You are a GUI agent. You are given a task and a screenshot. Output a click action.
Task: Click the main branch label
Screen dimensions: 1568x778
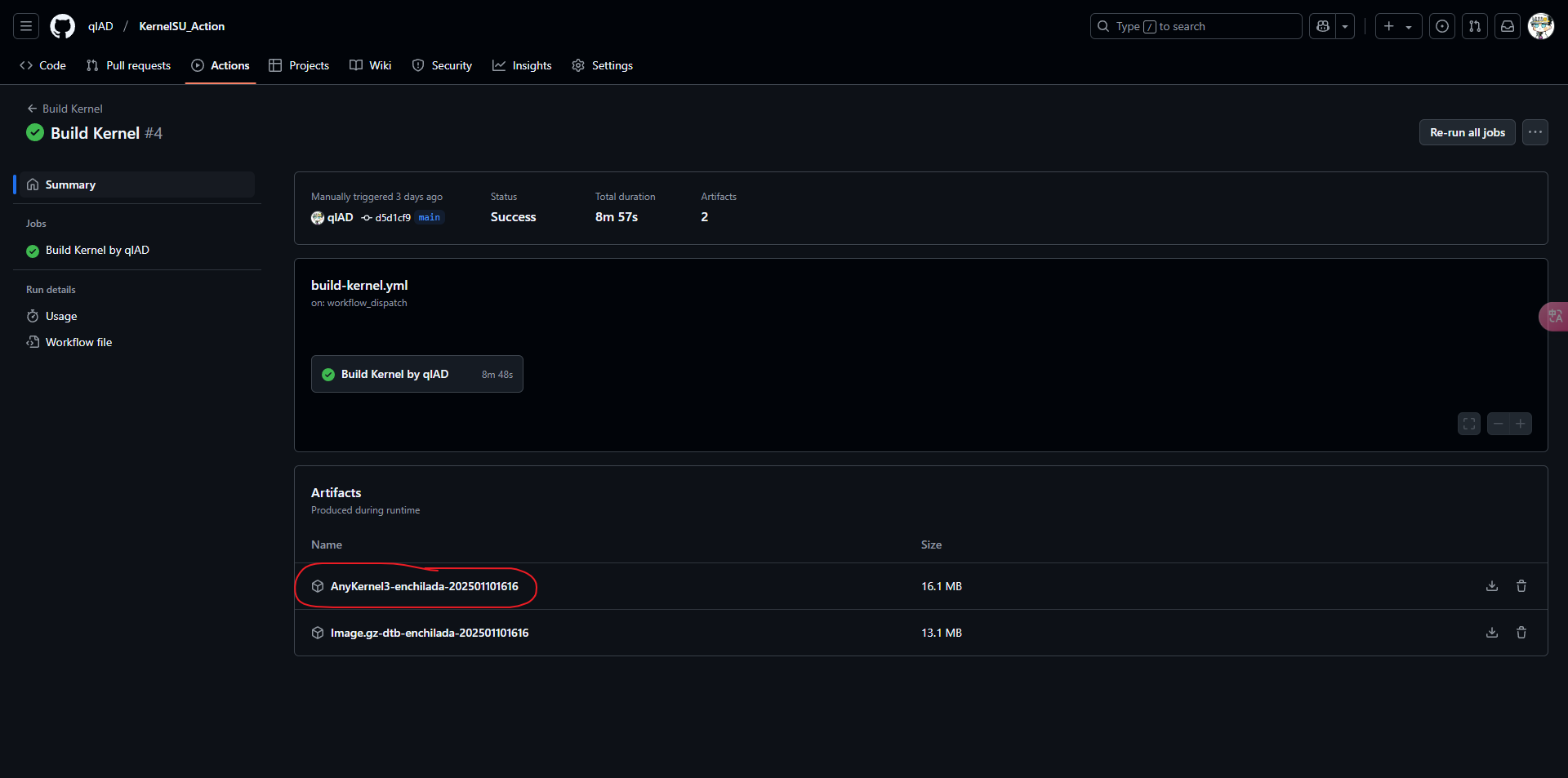pos(430,217)
